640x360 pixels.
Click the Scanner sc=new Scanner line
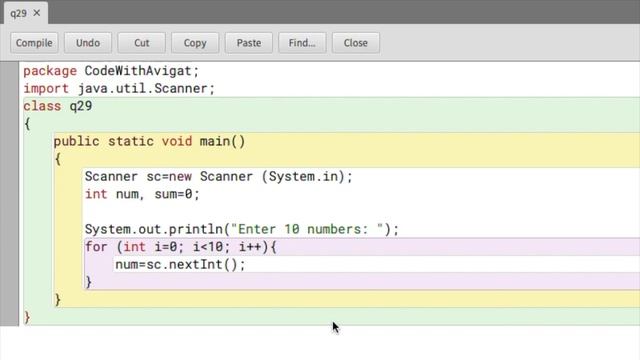click(218, 177)
